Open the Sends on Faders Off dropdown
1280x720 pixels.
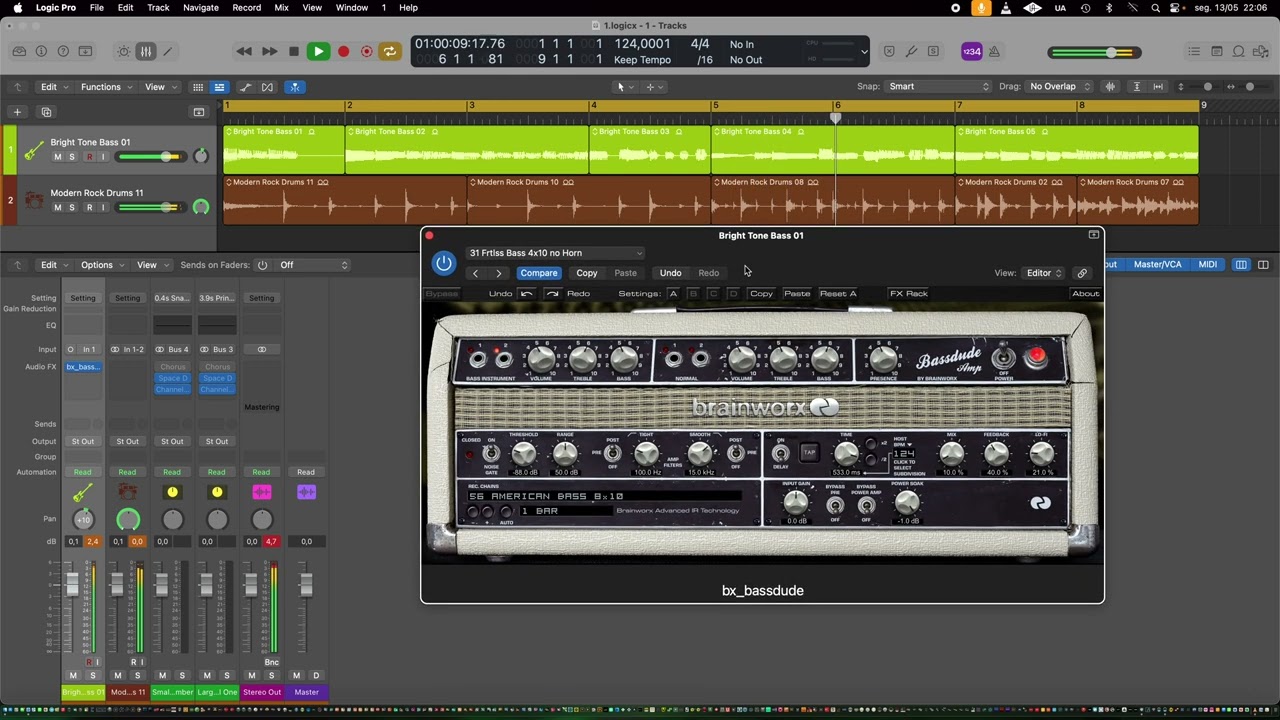pyautogui.click(x=314, y=265)
